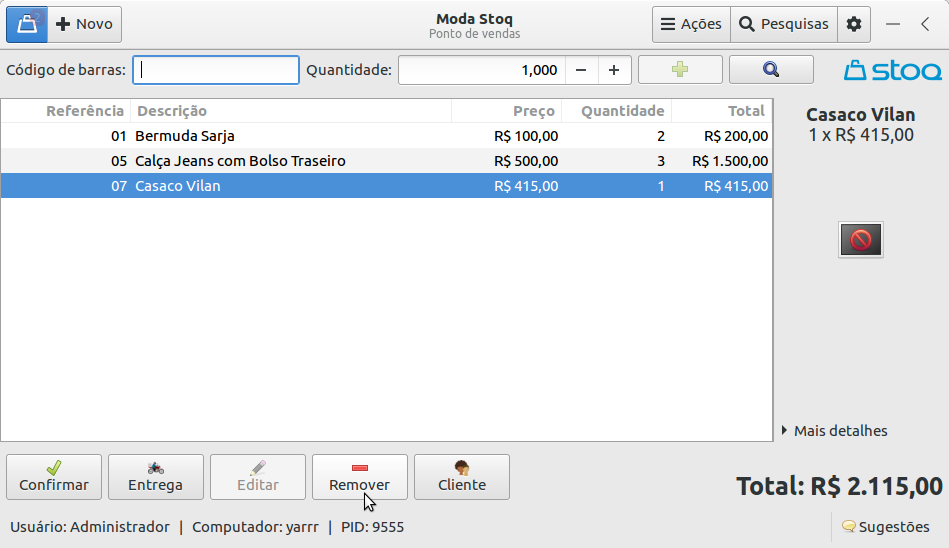
Task: Click the back chevron in title bar
Action: 925,24
